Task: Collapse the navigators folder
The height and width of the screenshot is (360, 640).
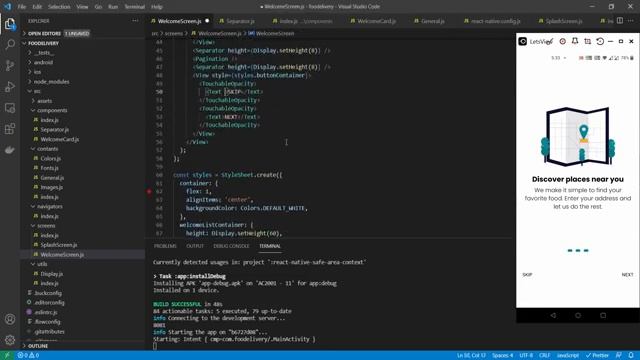Action: click(50, 207)
